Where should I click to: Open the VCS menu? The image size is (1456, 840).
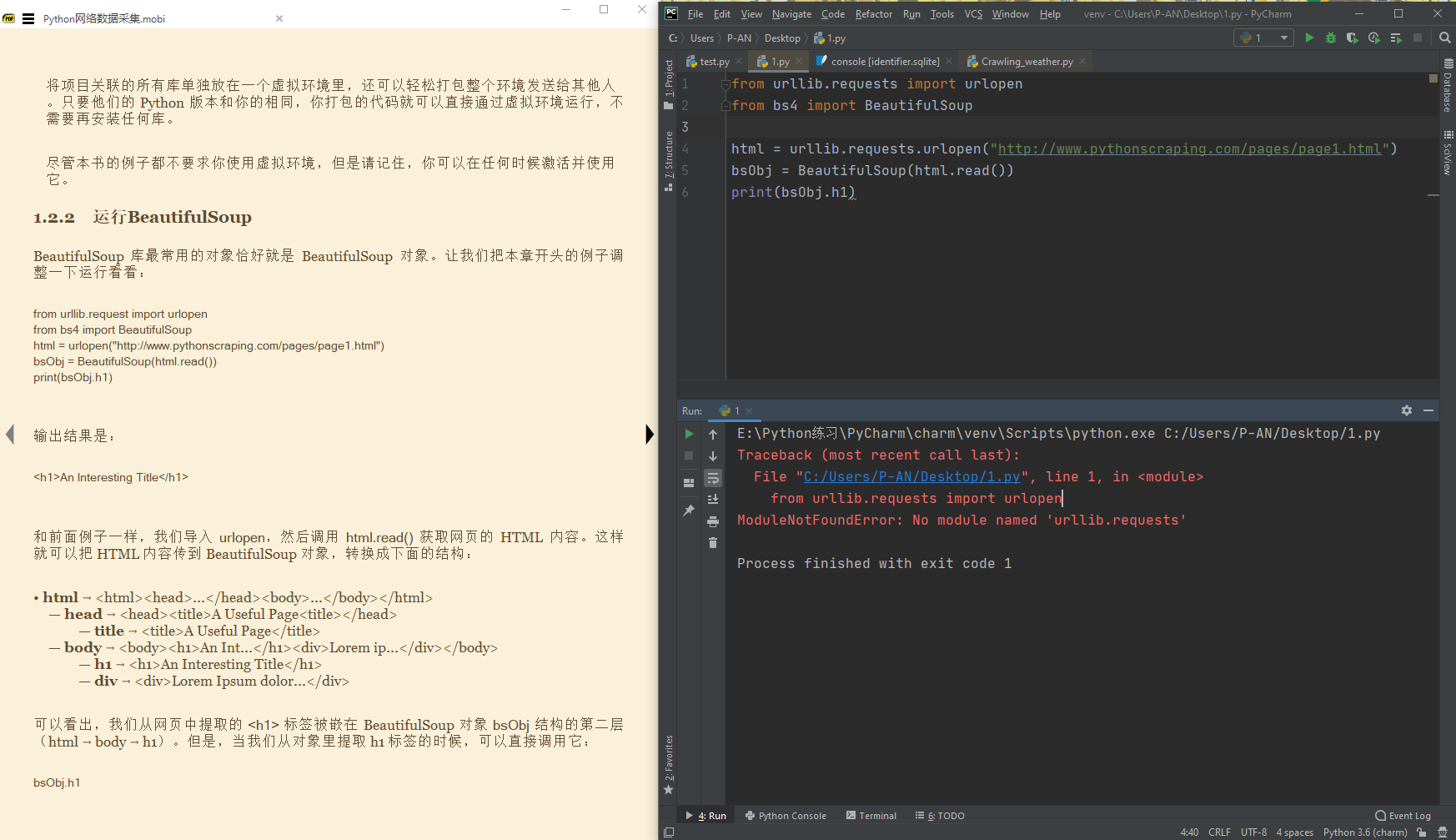click(x=973, y=14)
